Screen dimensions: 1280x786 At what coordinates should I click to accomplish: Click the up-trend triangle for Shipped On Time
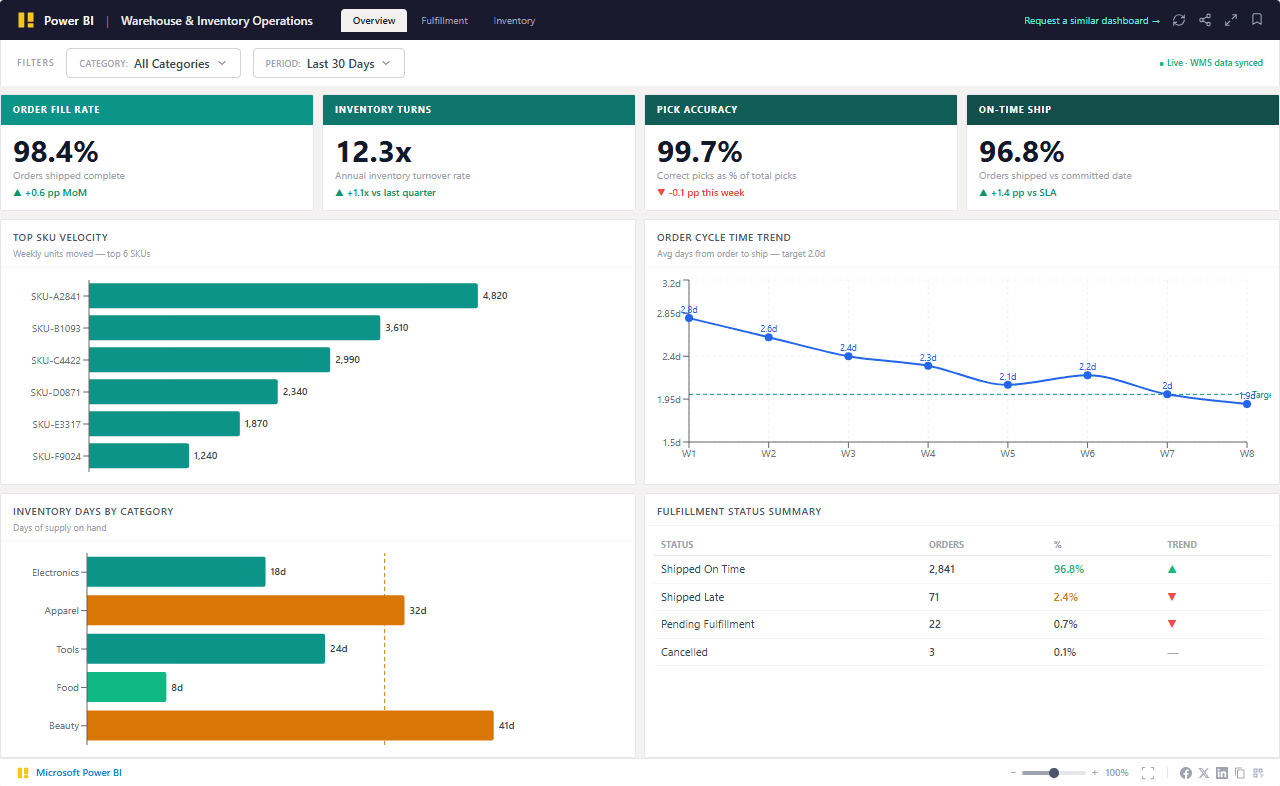tap(1172, 569)
